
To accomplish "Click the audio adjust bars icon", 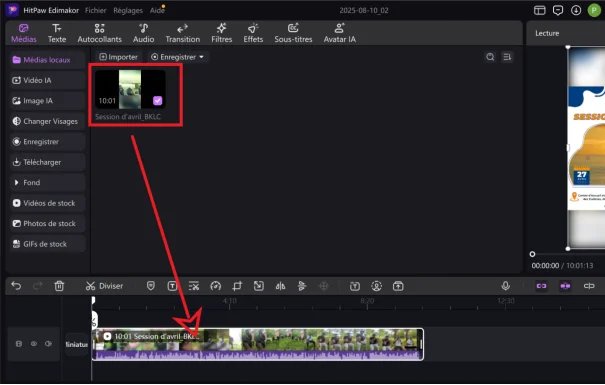I will click(302, 286).
